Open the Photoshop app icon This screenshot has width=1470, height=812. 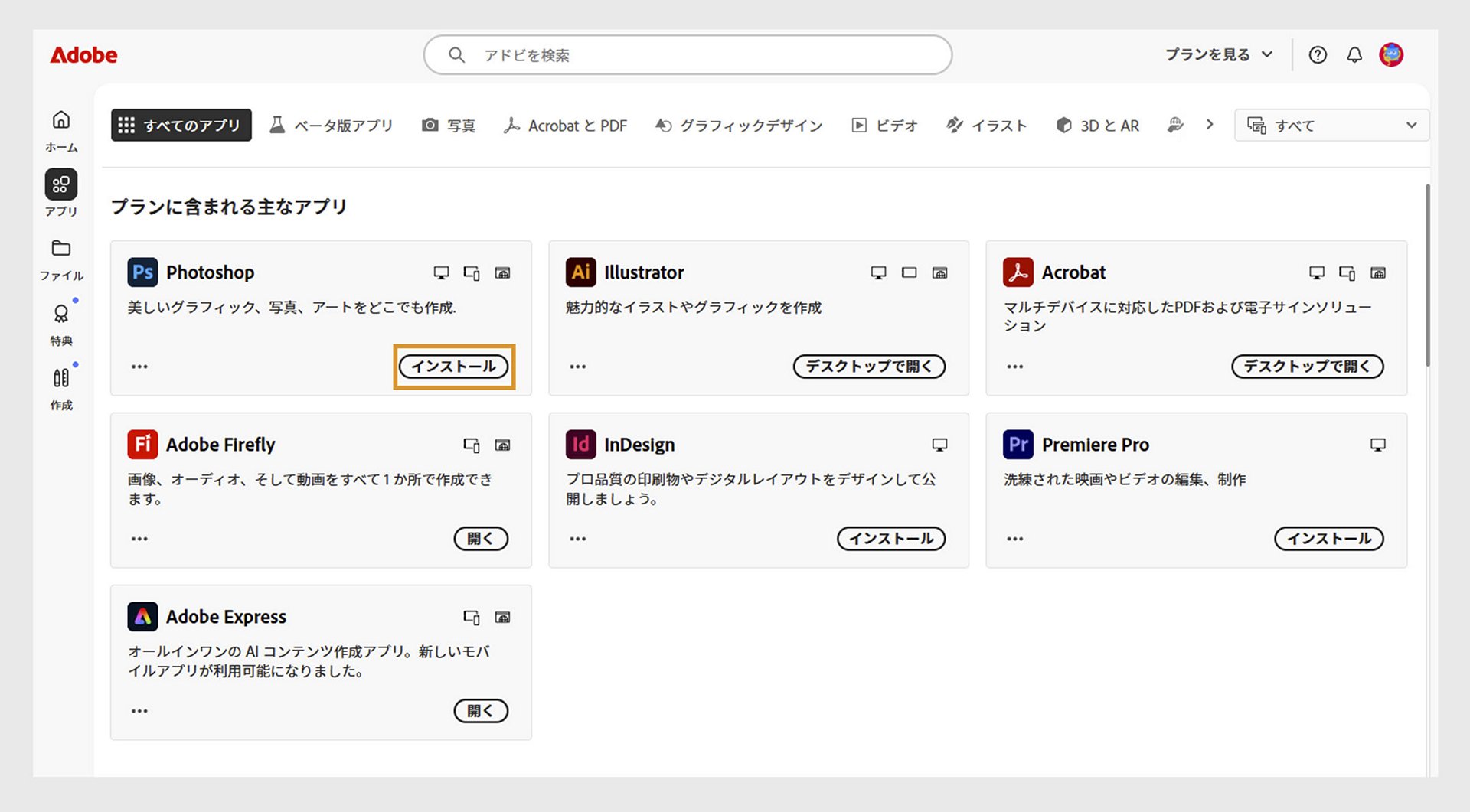coord(142,272)
